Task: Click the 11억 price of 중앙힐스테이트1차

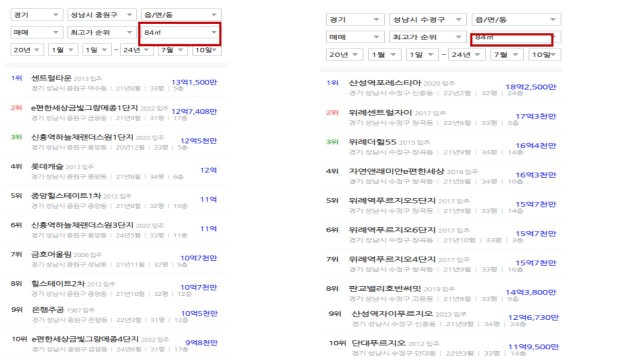Action: click(x=208, y=200)
